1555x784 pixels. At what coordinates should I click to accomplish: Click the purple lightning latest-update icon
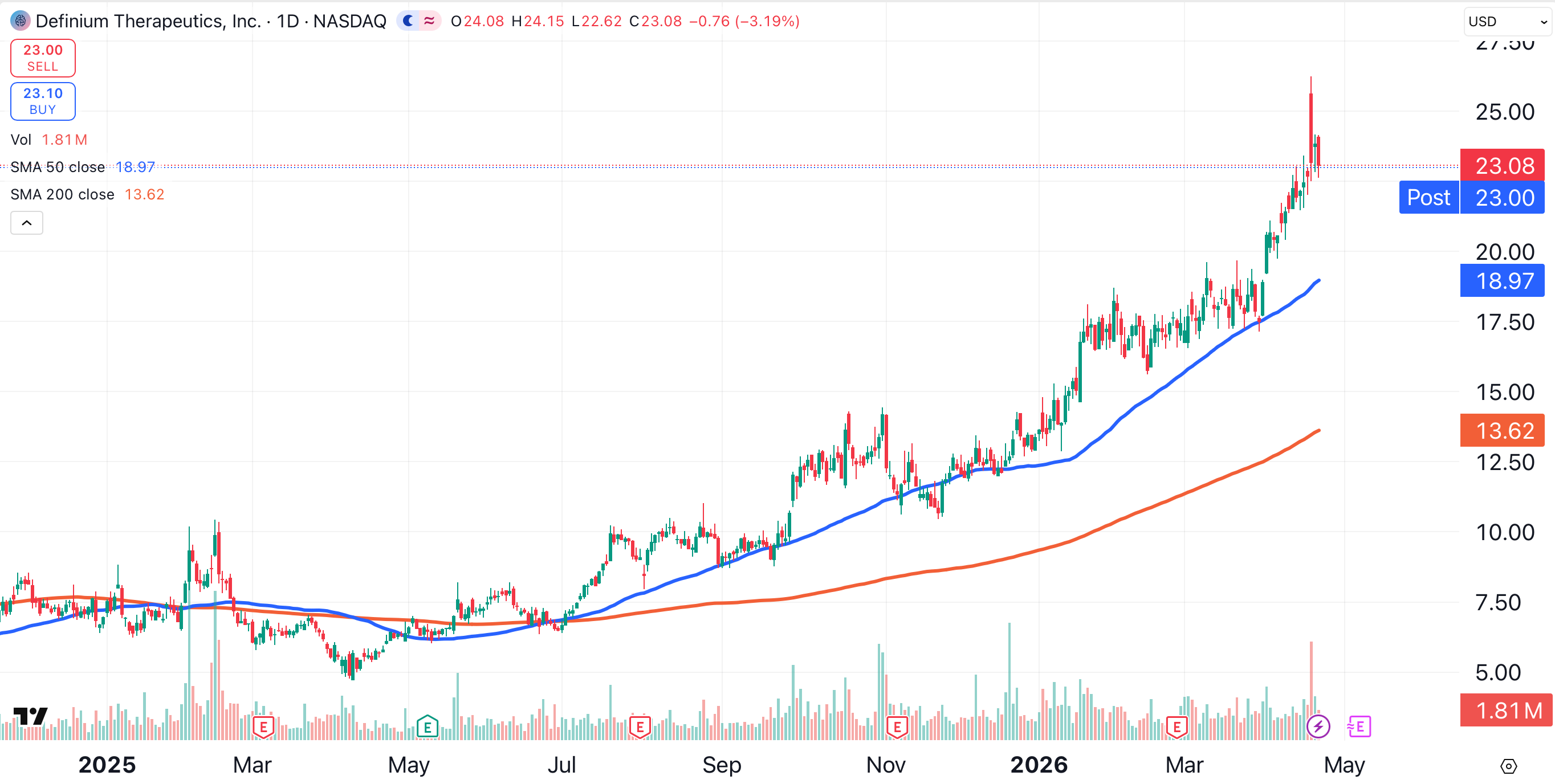(x=1318, y=726)
